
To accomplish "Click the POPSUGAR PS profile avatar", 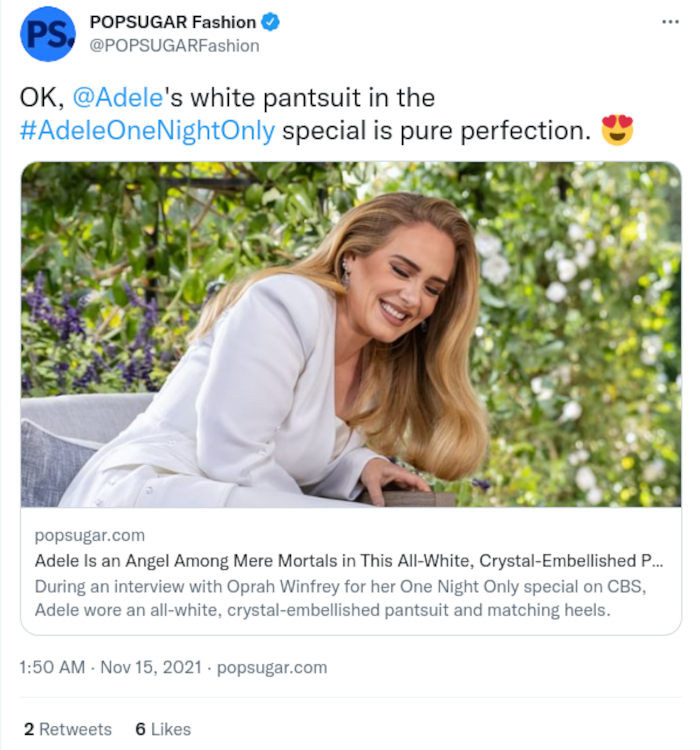I will (47, 34).
